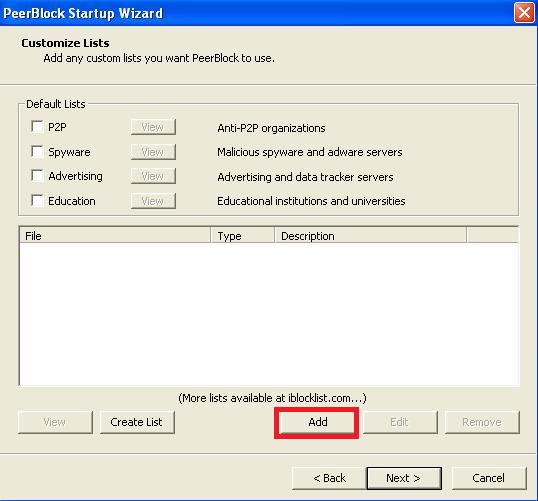Check the Advertising list option

[x=37, y=176]
